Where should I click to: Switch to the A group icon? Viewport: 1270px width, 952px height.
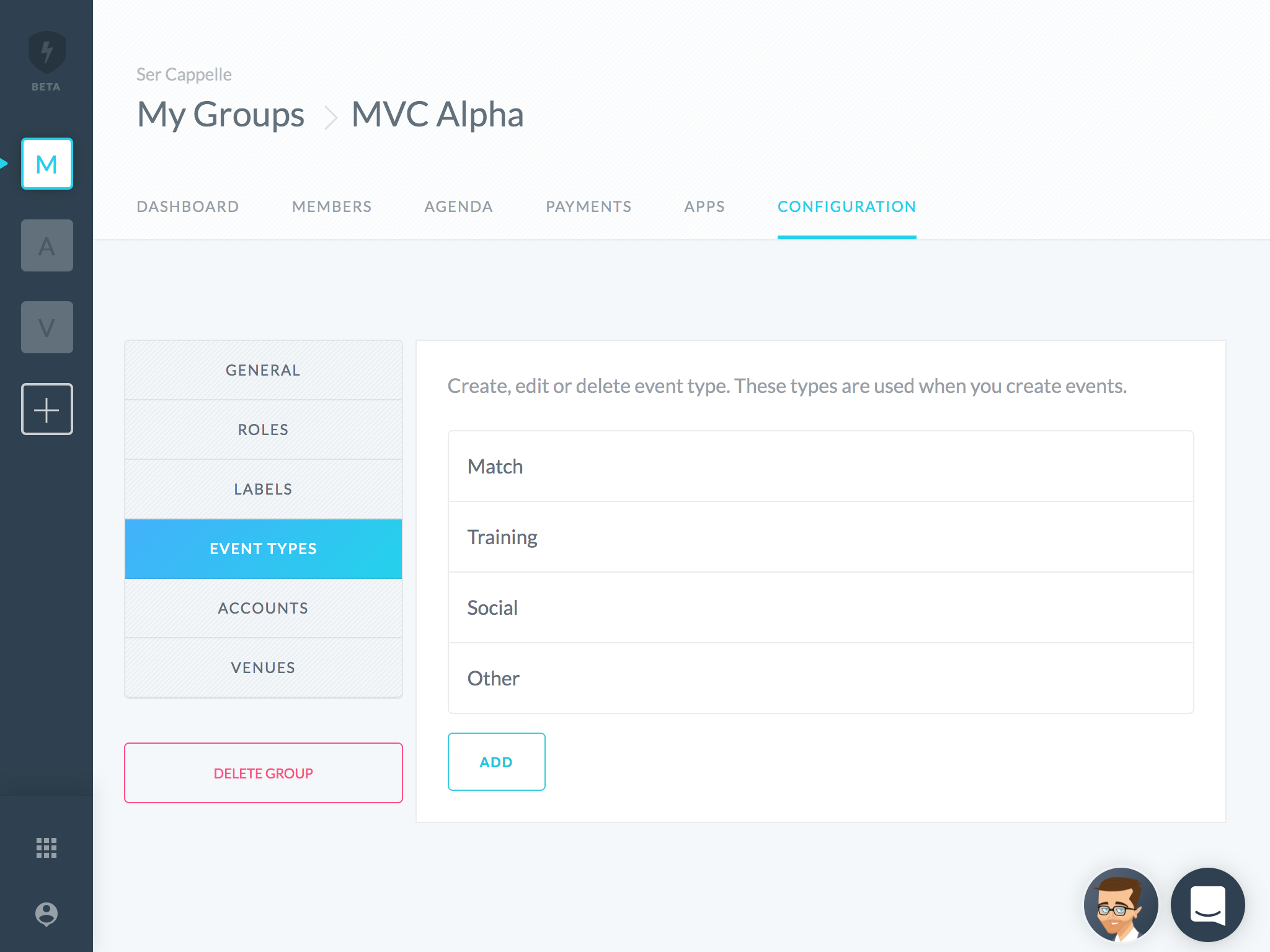click(x=47, y=245)
